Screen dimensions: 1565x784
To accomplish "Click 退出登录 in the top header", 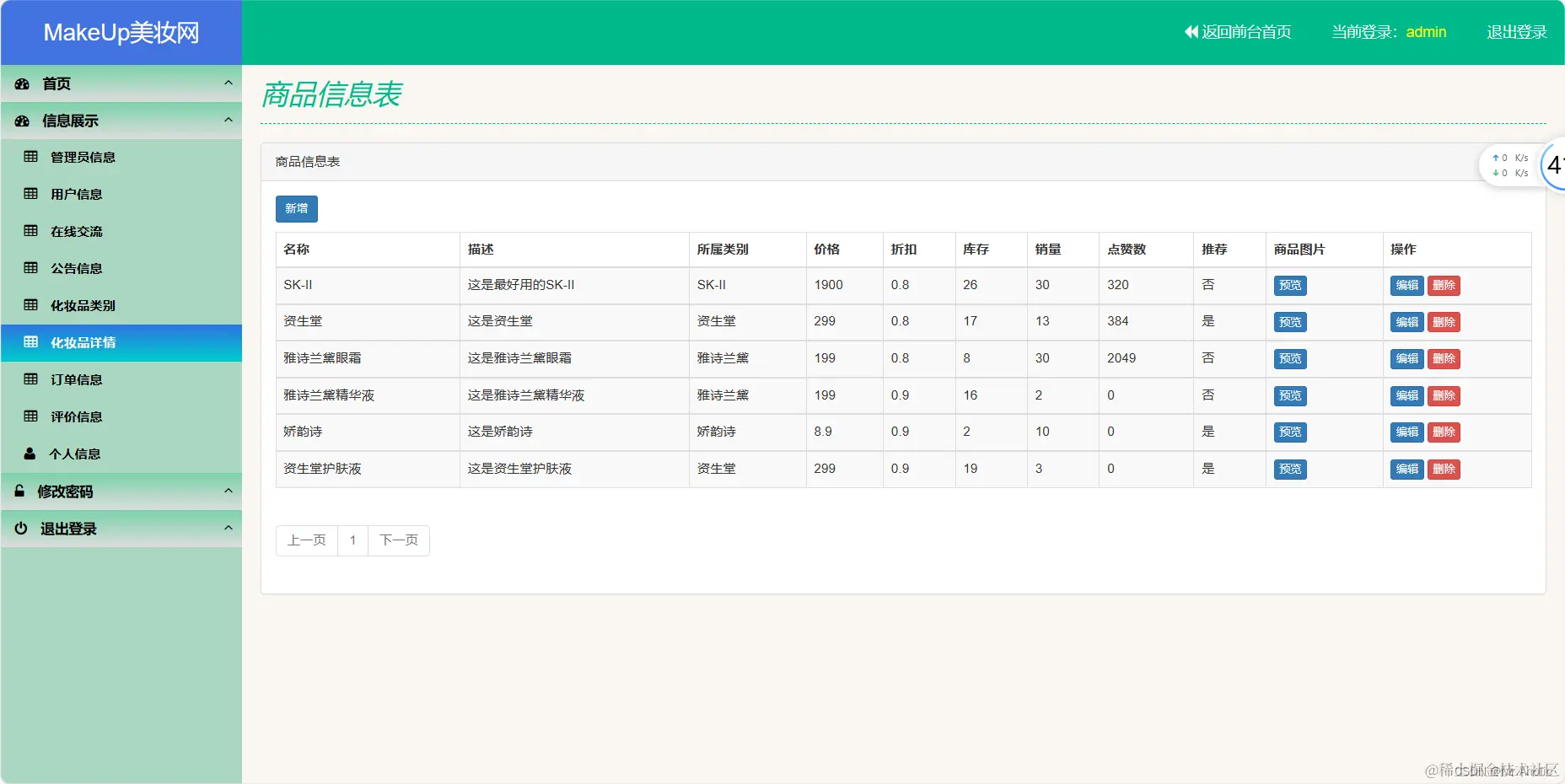I will [x=1516, y=32].
